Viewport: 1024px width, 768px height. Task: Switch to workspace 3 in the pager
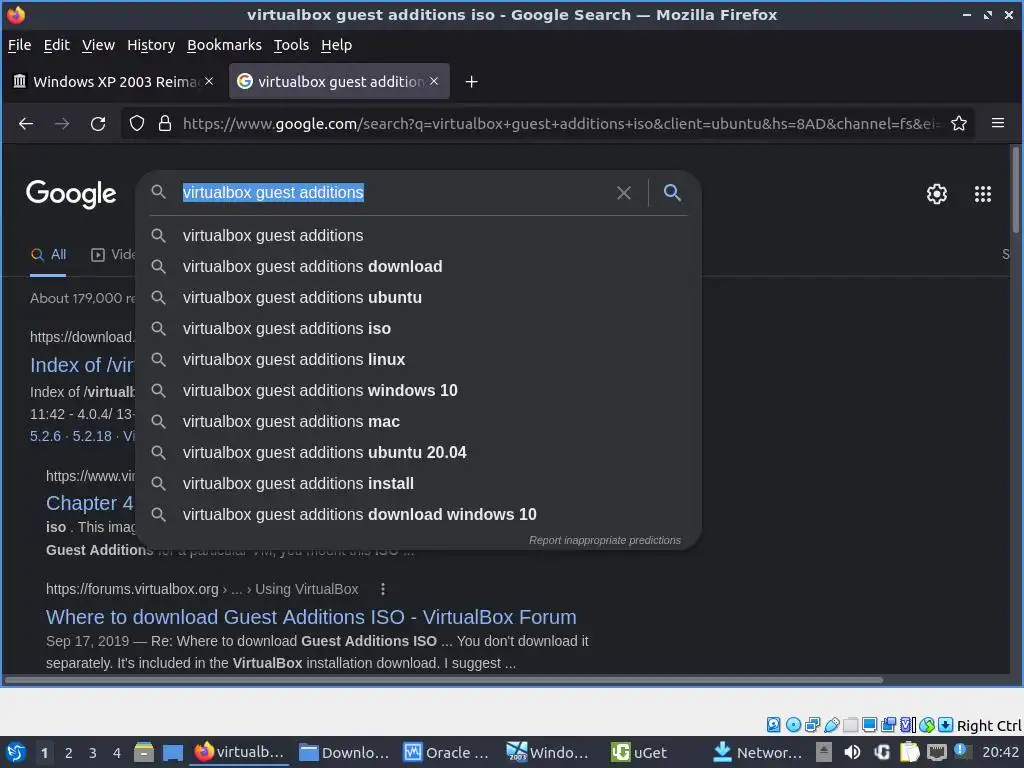(x=93, y=753)
